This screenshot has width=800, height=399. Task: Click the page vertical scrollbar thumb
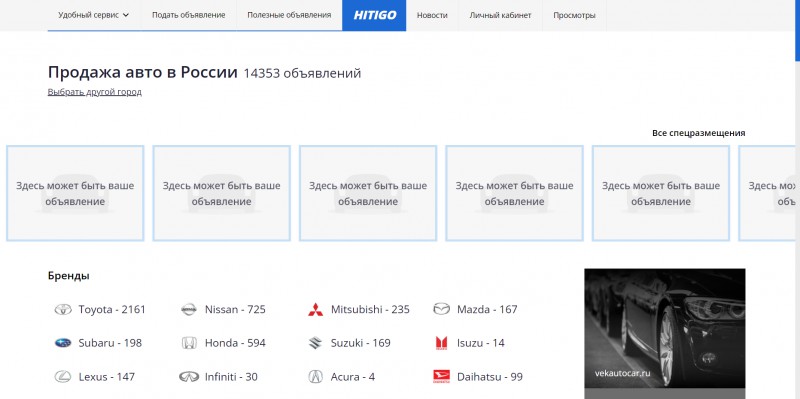pos(797,31)
